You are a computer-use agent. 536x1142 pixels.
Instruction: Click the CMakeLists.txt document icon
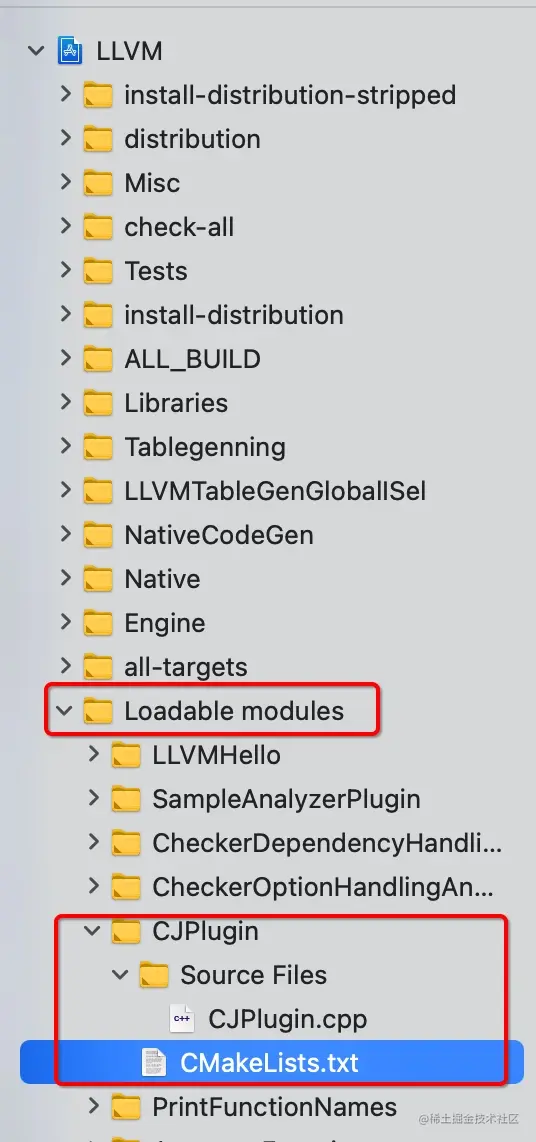coord(154,1063)
